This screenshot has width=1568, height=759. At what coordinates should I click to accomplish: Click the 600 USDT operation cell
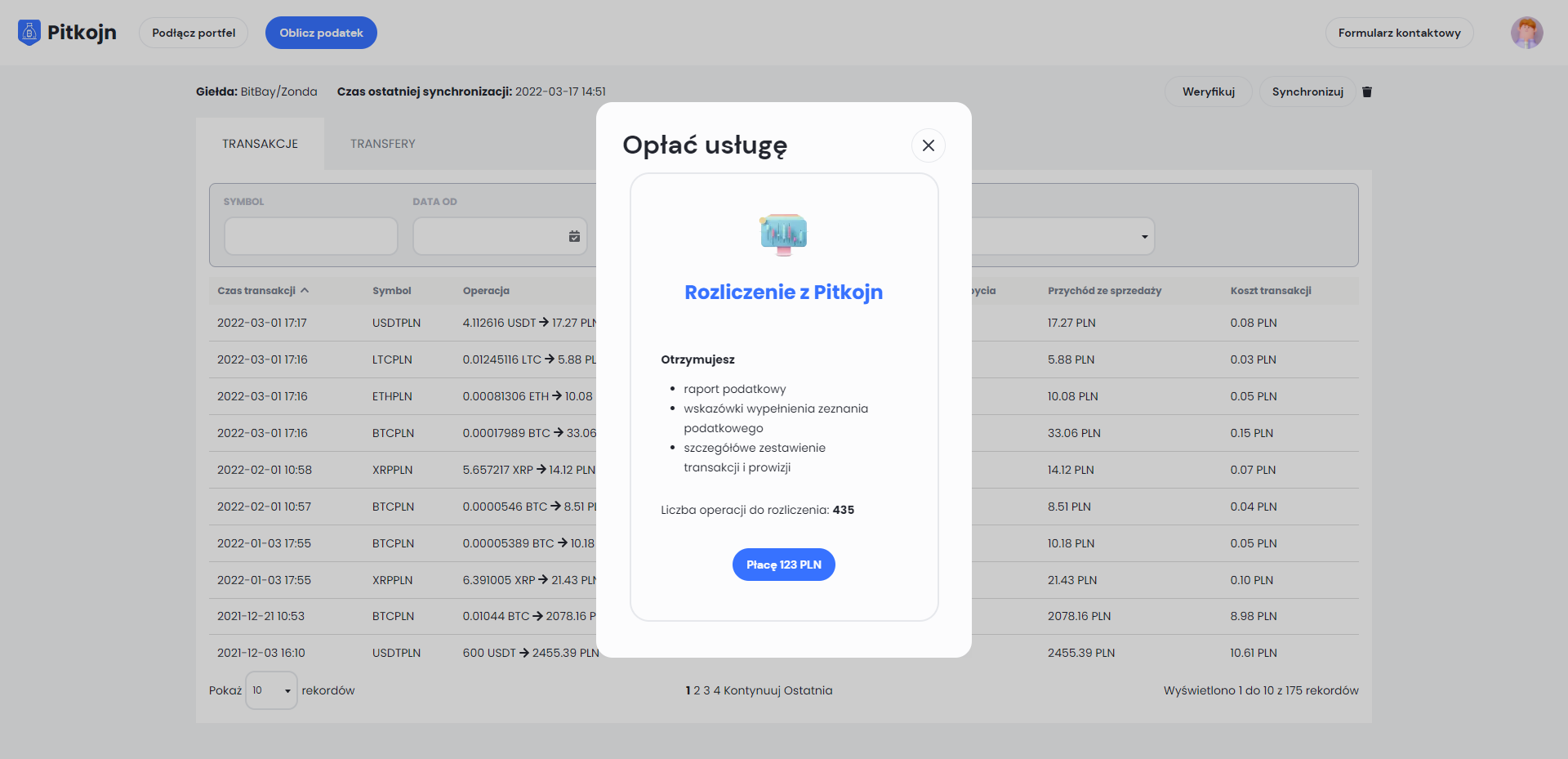tap(531, 653)
